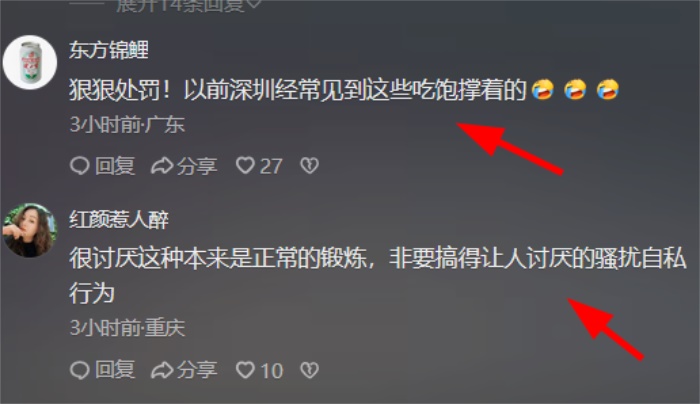Click reply bubble icon under 红颜惹人醉's comment
The height and width of the screenshot is (404, 700).
pyautogui.click(x=80, y=370)
